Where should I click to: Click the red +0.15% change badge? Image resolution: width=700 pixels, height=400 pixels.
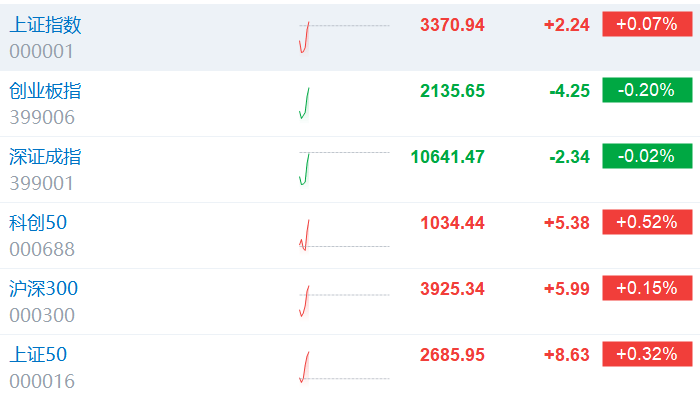(x=647, y=288)
